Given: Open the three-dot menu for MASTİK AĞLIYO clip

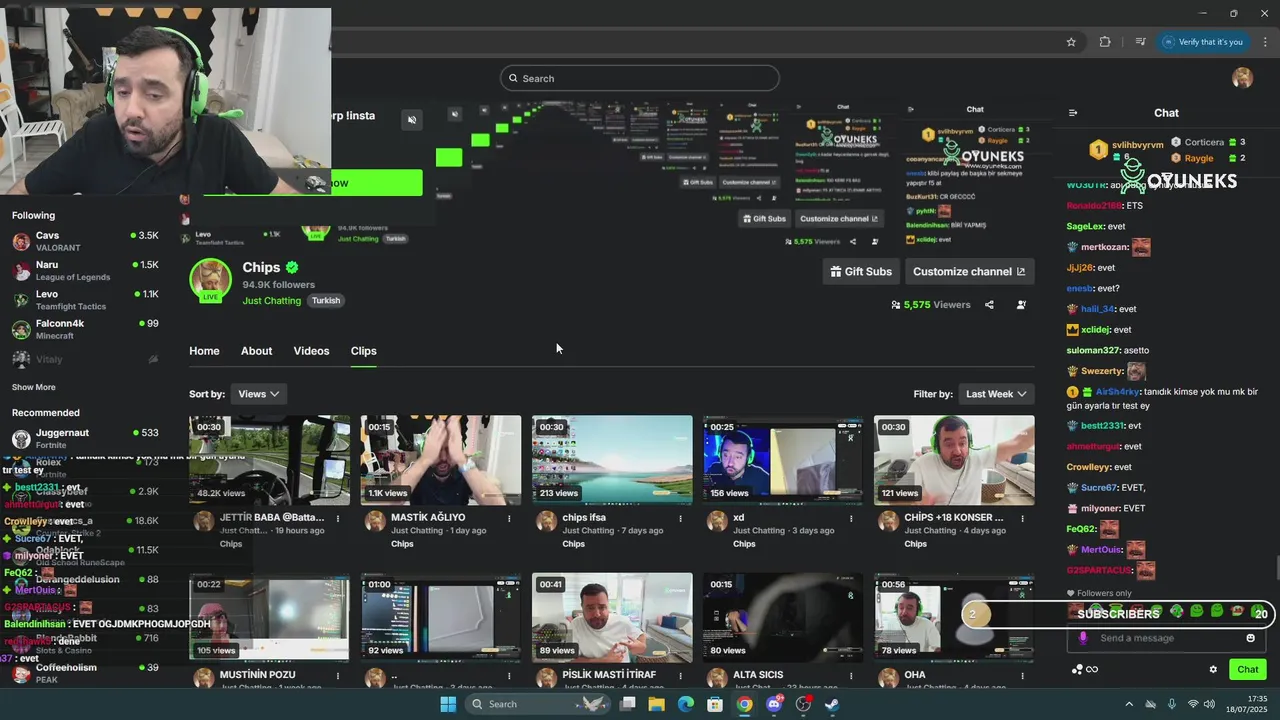Looking at the screenshot, I should 509,518.
